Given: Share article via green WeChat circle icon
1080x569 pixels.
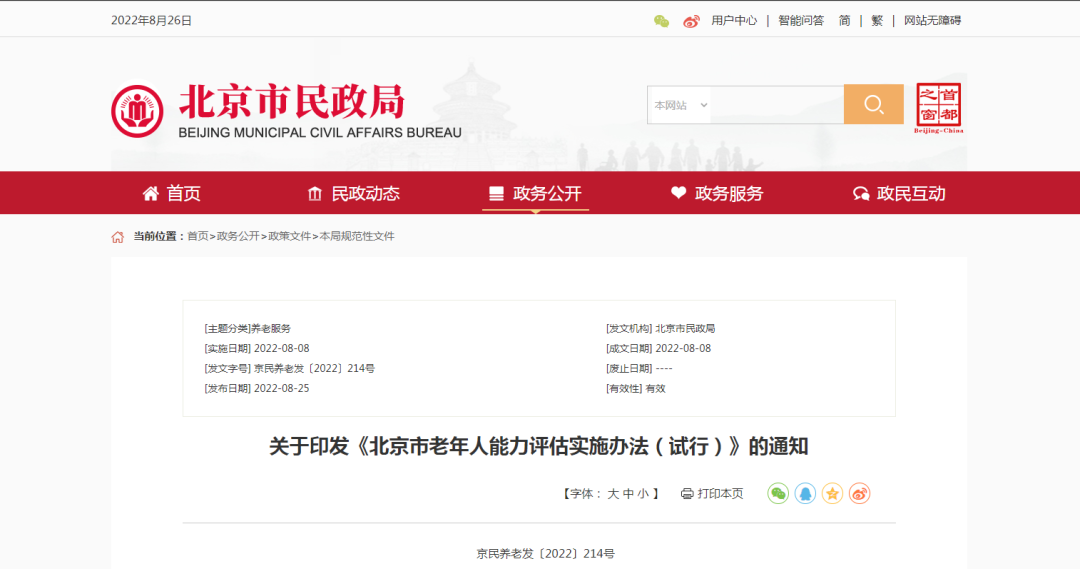Looking at the screenshot, I should click(778, 493).
